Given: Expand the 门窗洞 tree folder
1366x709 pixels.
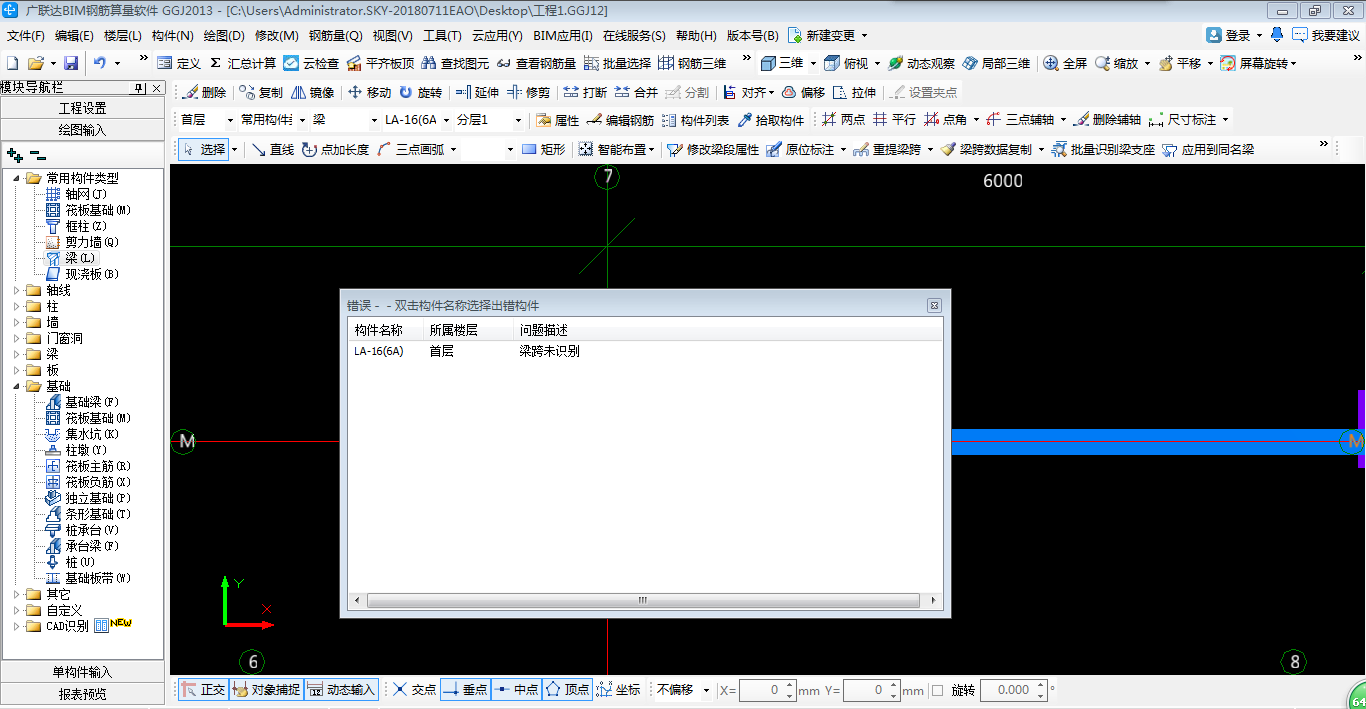Looking at the screenshot, I should 17,339.
